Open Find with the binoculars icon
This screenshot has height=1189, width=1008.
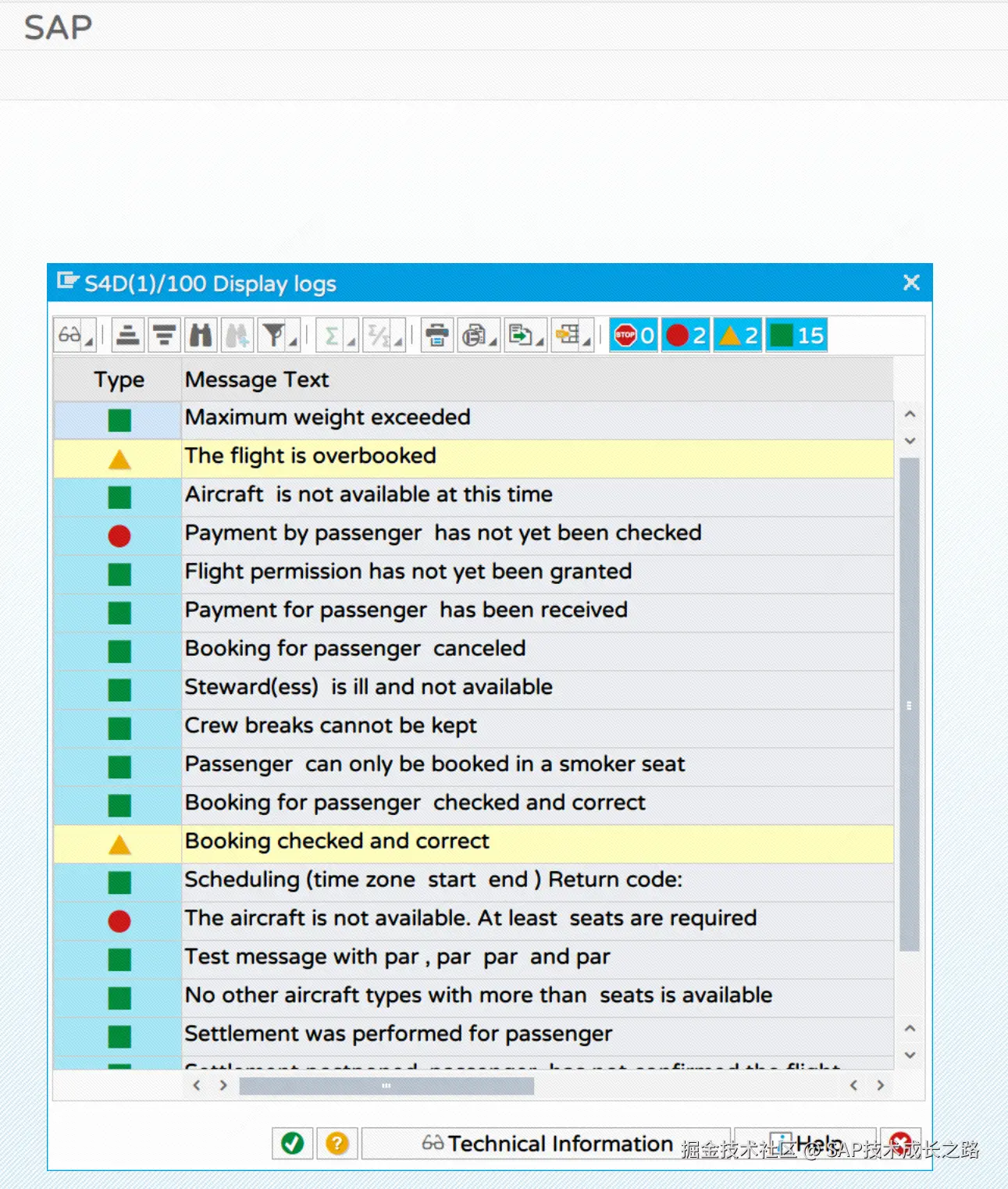pos(201,336)
